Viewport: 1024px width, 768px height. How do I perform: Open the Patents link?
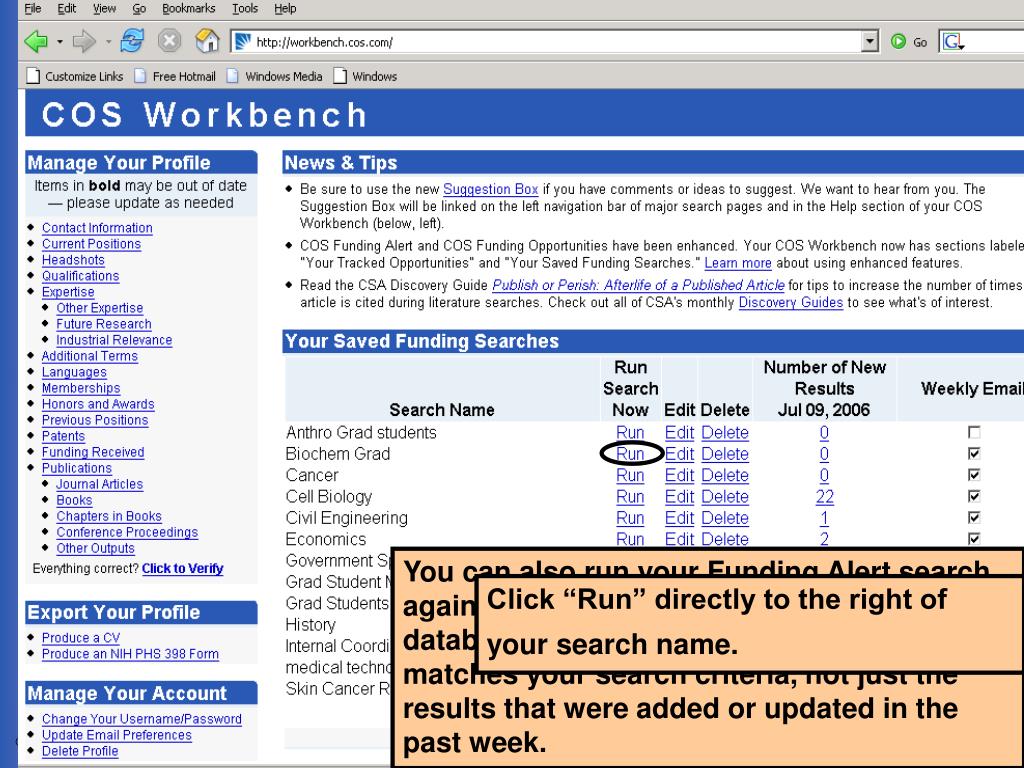[x=63, y=436]
